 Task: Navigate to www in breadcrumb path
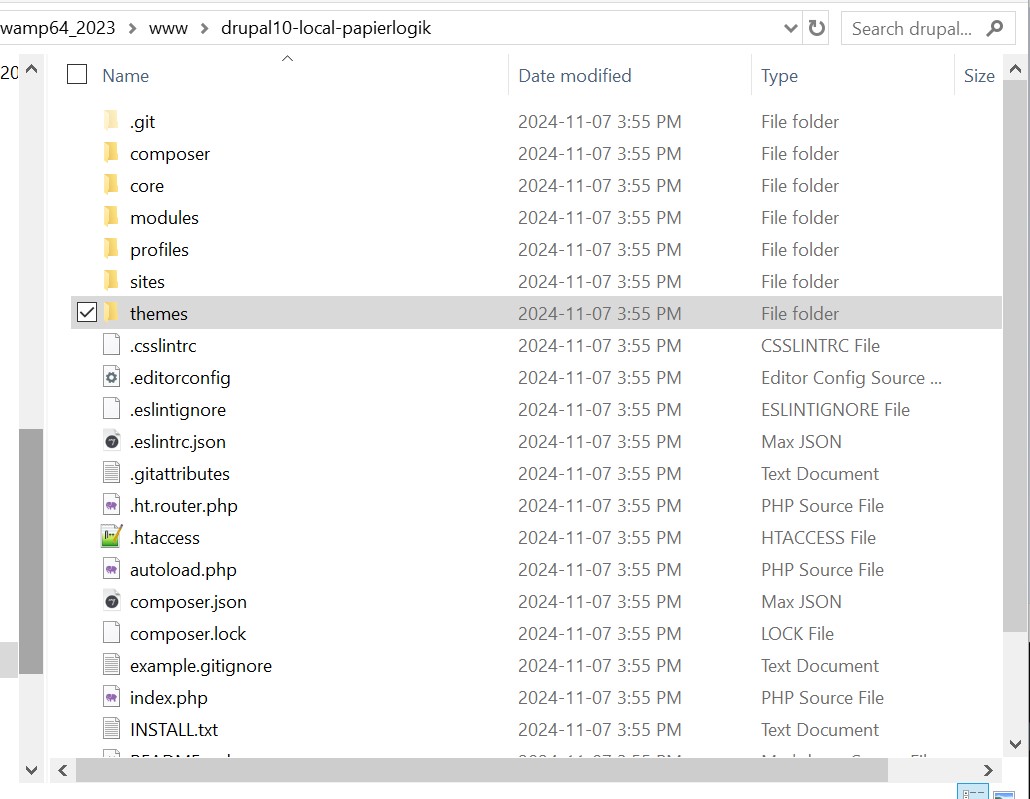[168, 29]
